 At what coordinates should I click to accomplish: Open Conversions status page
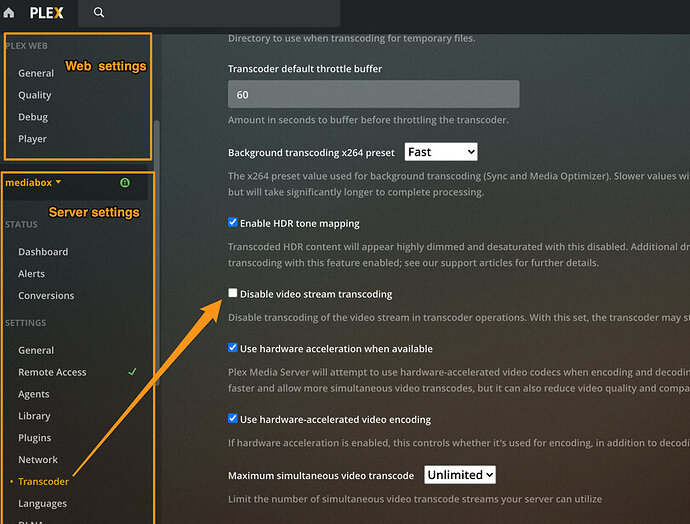pos(46,296)
